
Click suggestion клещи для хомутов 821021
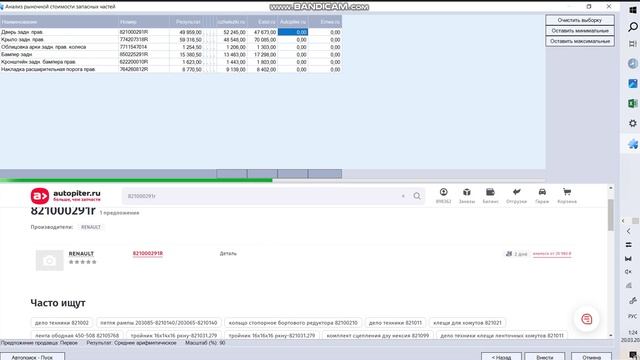click(x=467, y=322)
